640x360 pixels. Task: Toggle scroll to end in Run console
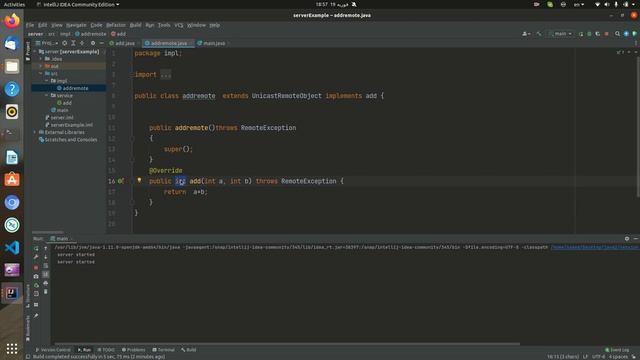point(46,274)
